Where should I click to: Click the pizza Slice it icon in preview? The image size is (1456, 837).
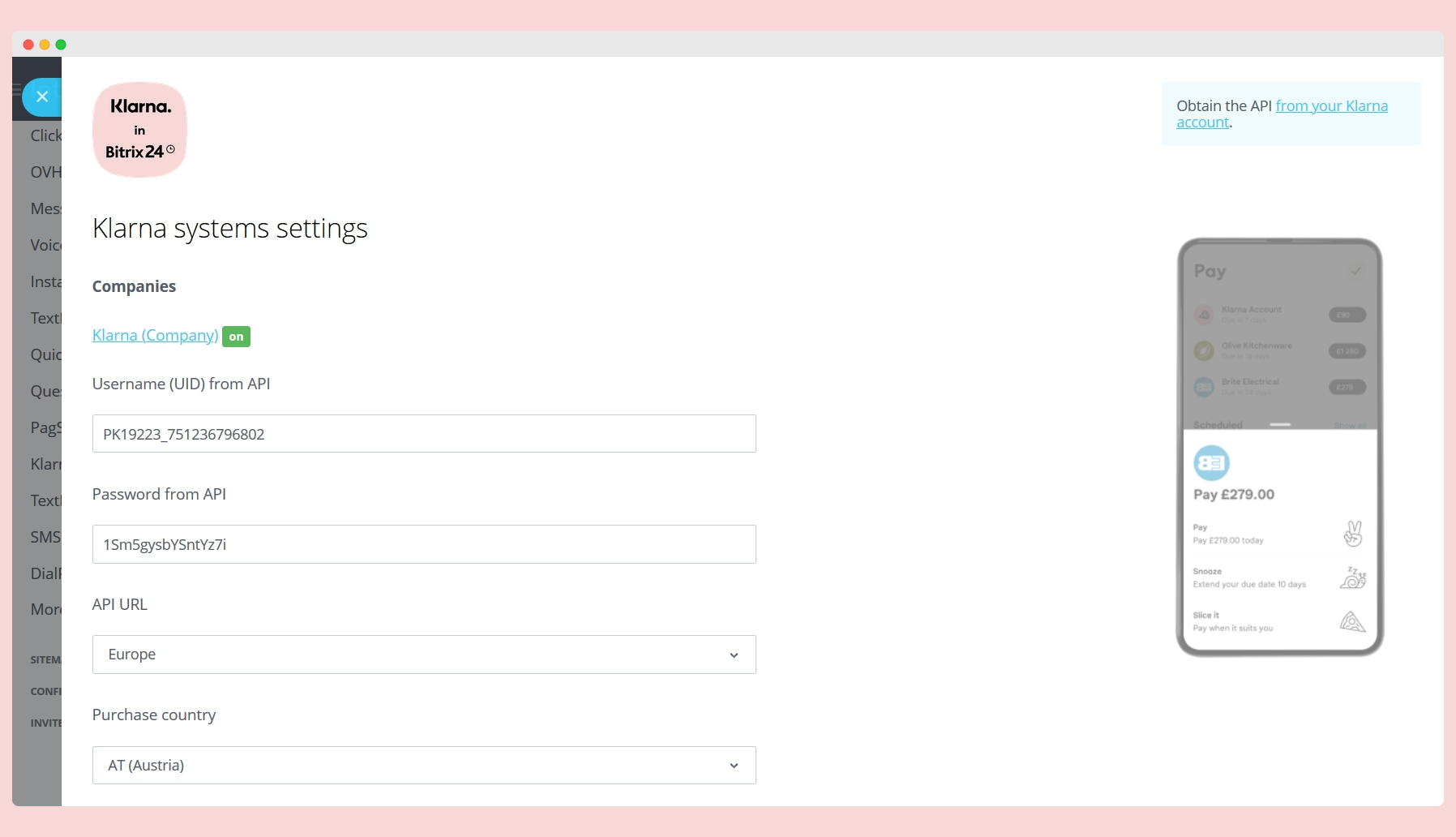(x=1352, y=622)
